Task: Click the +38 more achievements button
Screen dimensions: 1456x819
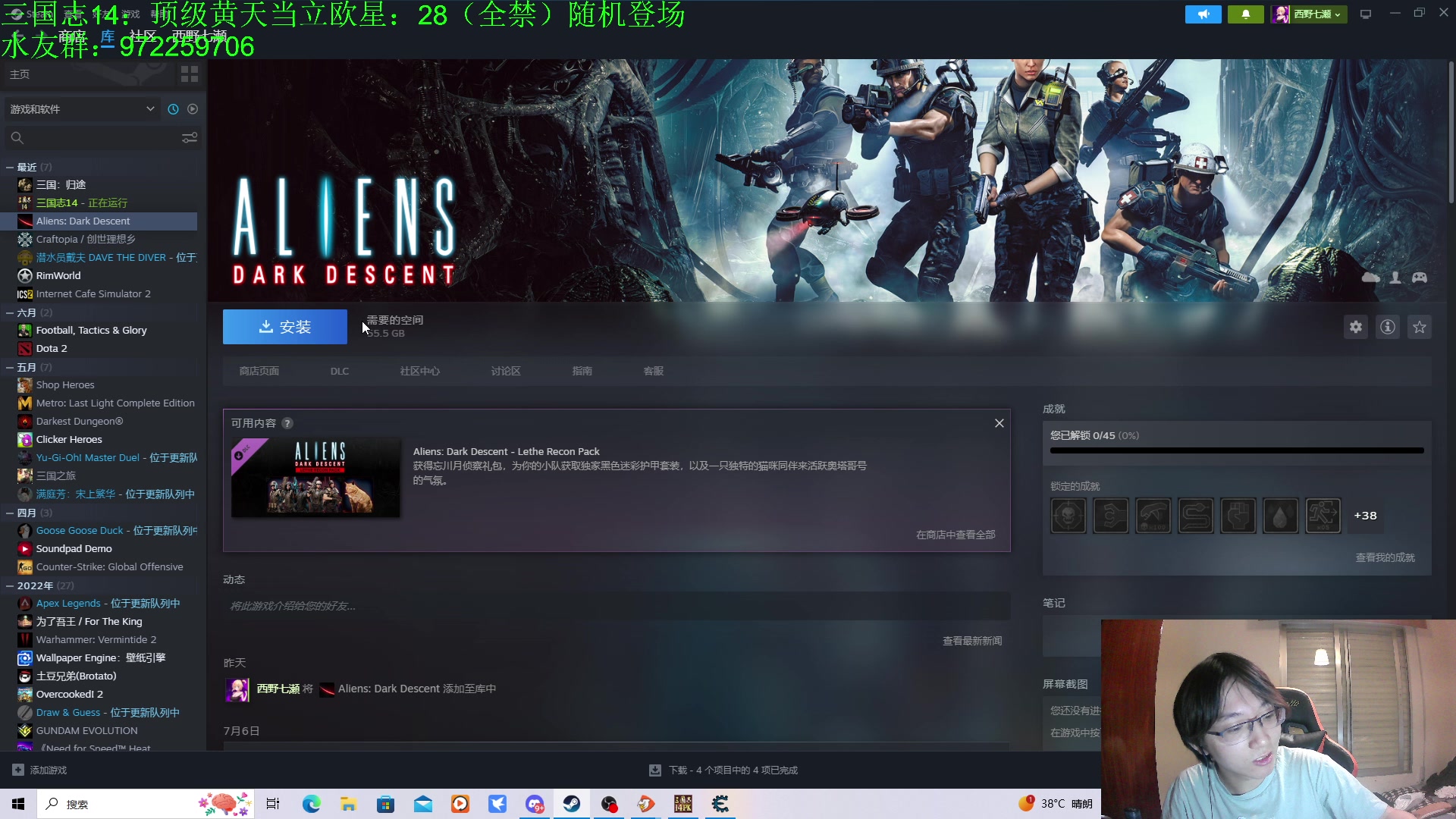Action: [1365, 516]
